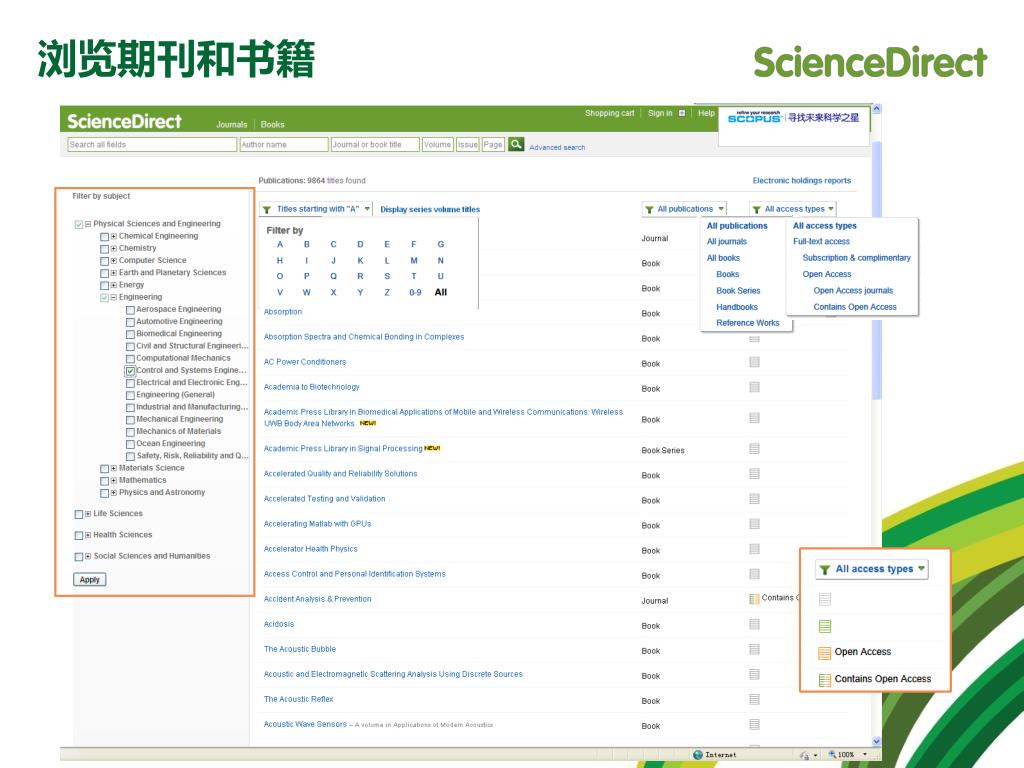1024x768 pixels.
Task: Uncheck Physical Sciences and Engineering checkbox
Action: [78, 225]
